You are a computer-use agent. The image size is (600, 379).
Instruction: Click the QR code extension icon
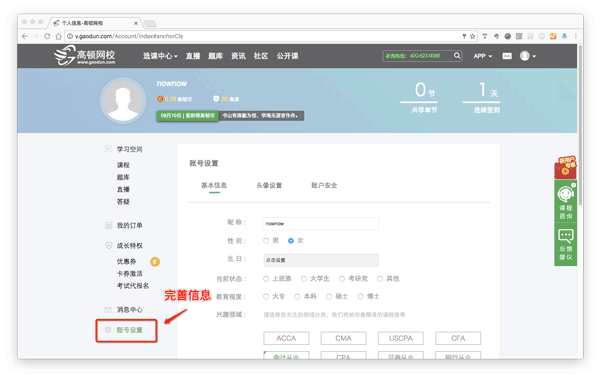(519, 36)
